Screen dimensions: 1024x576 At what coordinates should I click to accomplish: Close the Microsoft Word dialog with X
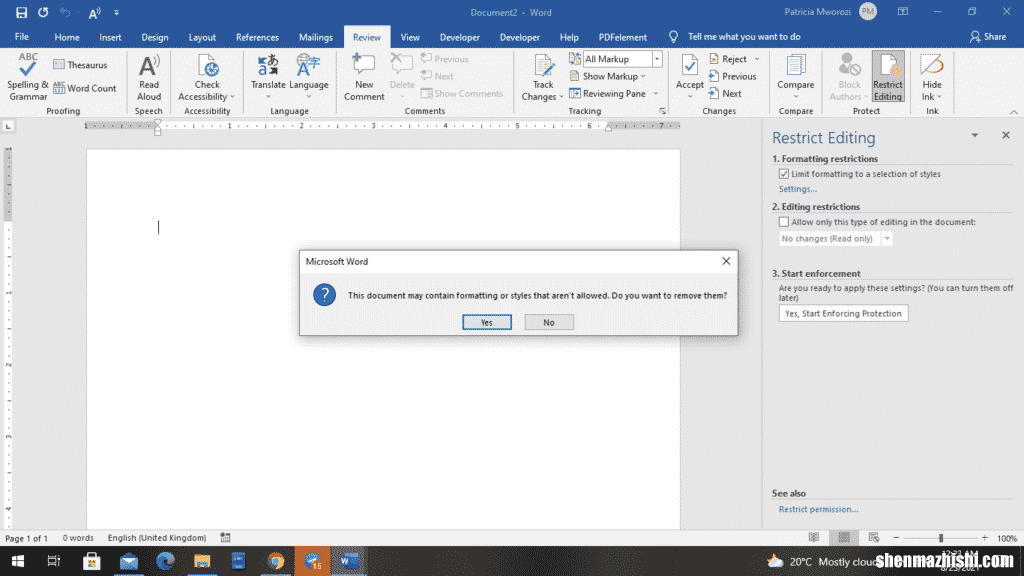(726, 261)
